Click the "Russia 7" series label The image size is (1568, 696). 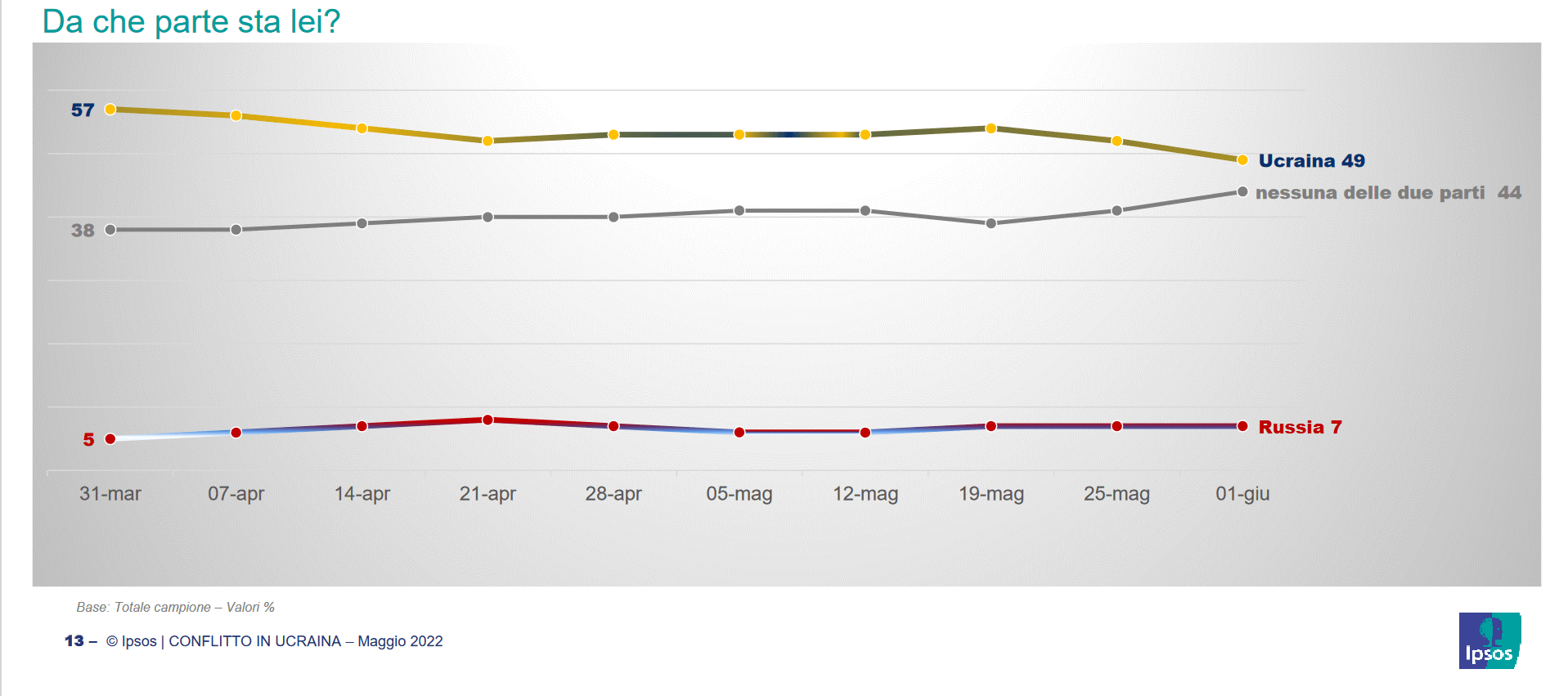pyautogui.click(x=1300, y=427)
